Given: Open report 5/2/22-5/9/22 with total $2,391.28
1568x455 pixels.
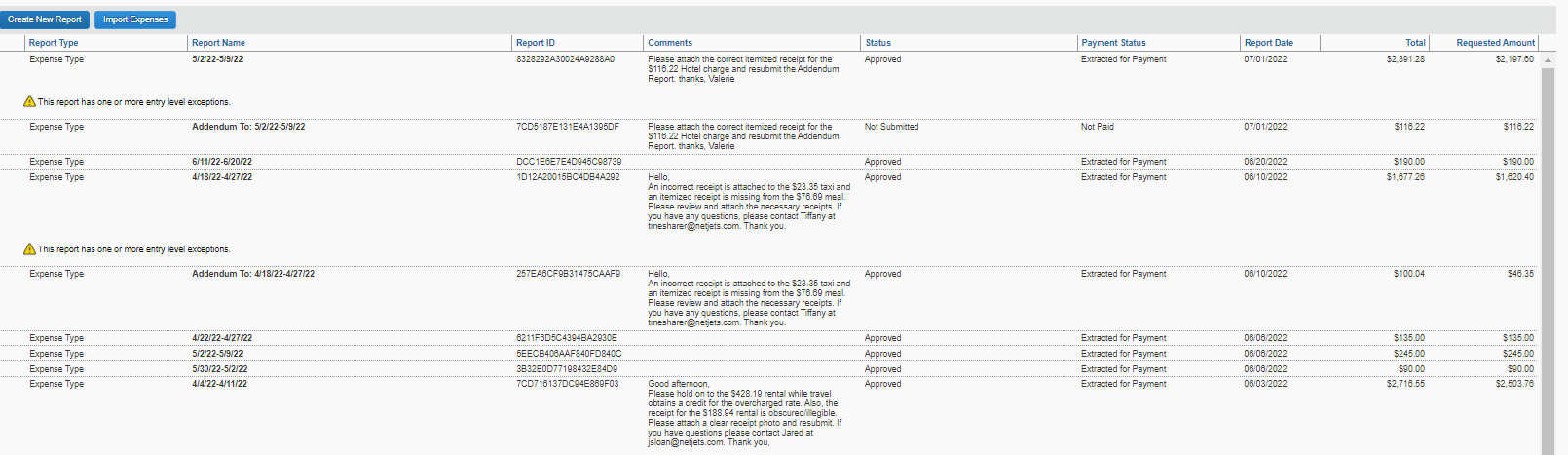Looking at the screenshot, I should (217, 59).
